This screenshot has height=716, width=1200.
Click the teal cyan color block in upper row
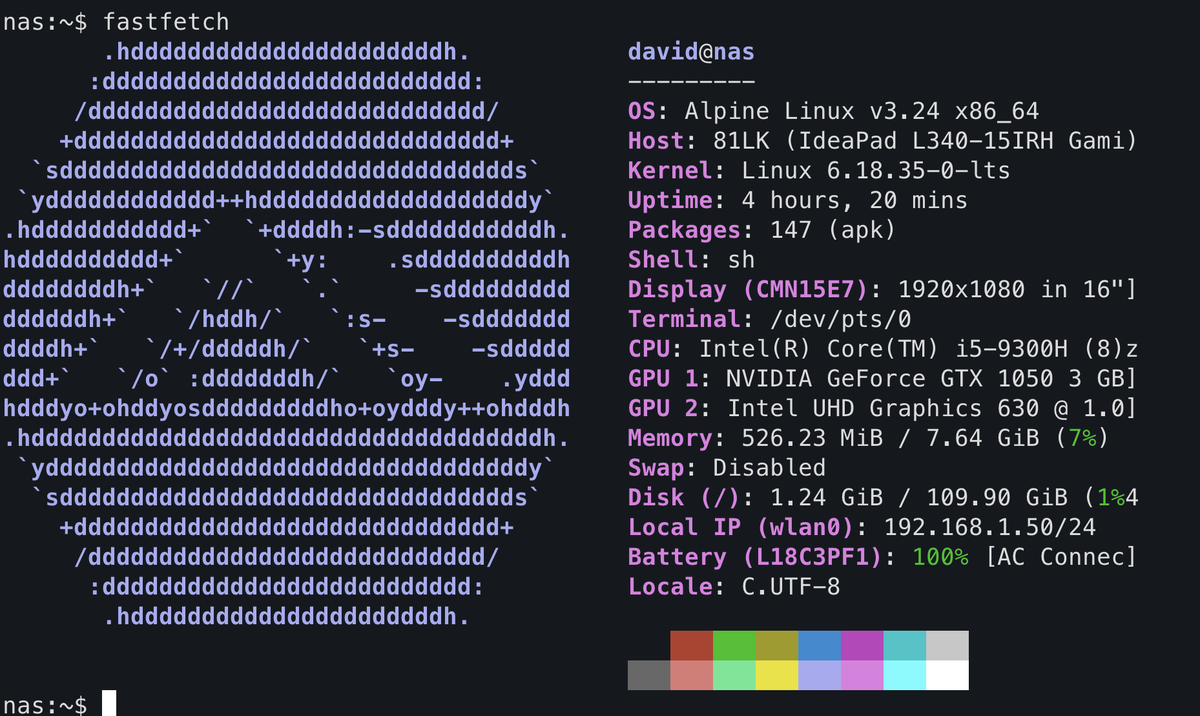pyautogui.click(x=905, y=645)
